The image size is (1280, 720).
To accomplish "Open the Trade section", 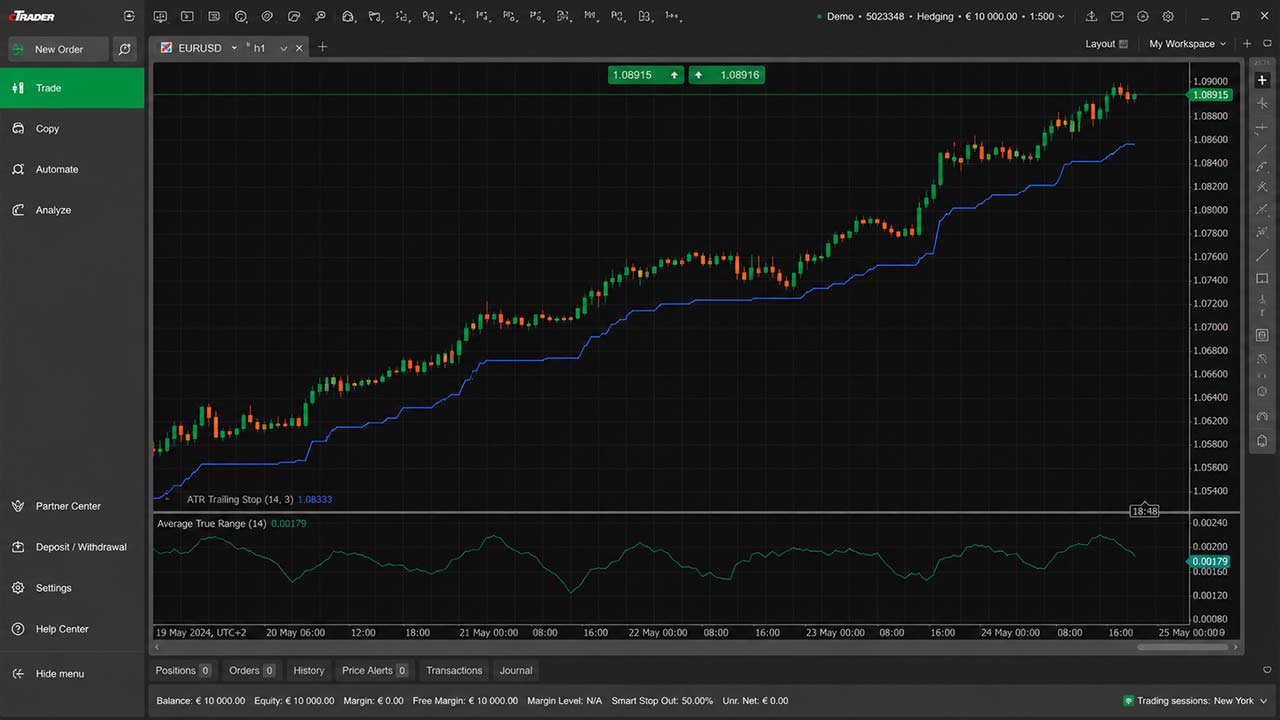I will (72, 88).
